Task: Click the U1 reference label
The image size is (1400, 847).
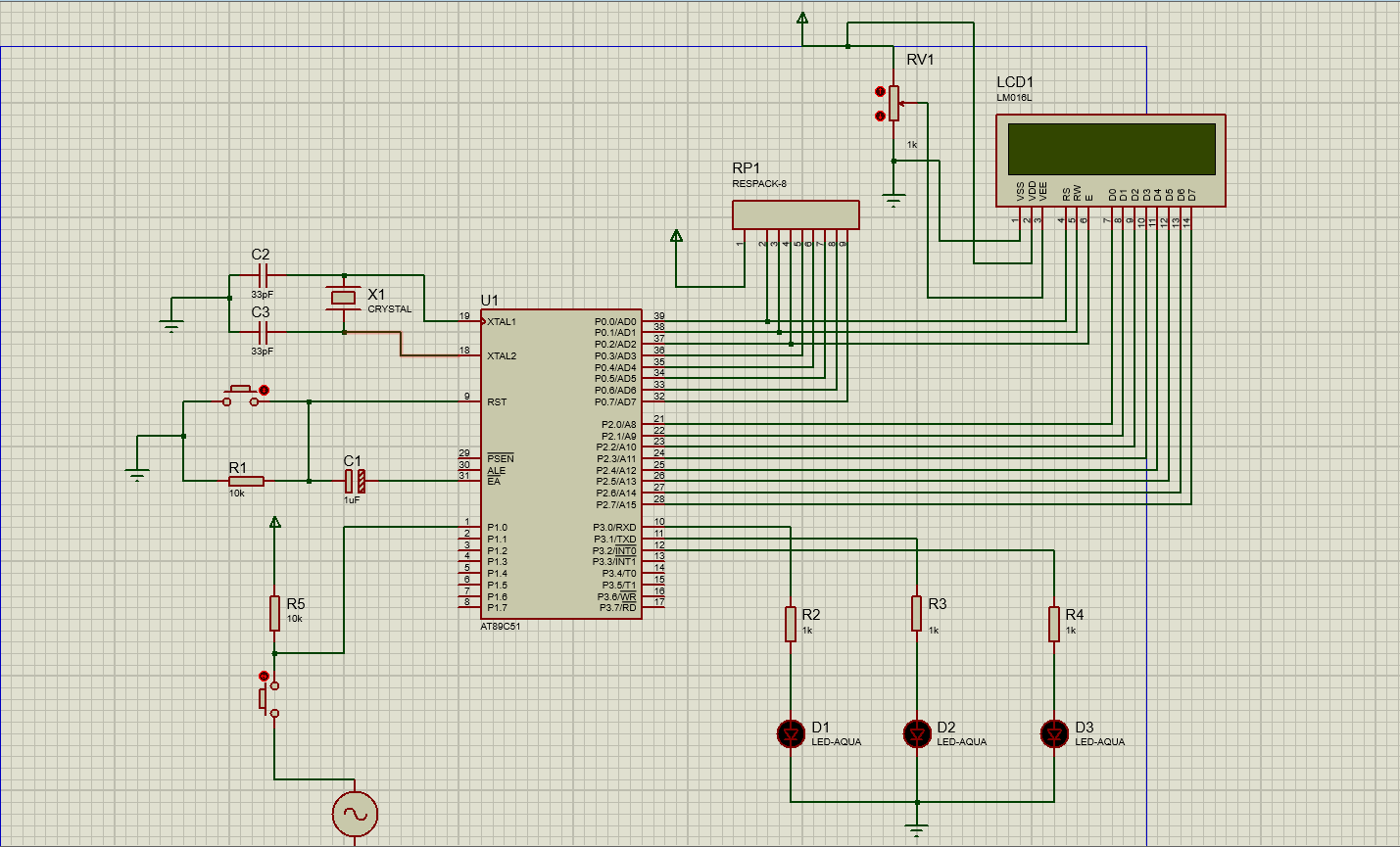Action: [x=490, y=301]
